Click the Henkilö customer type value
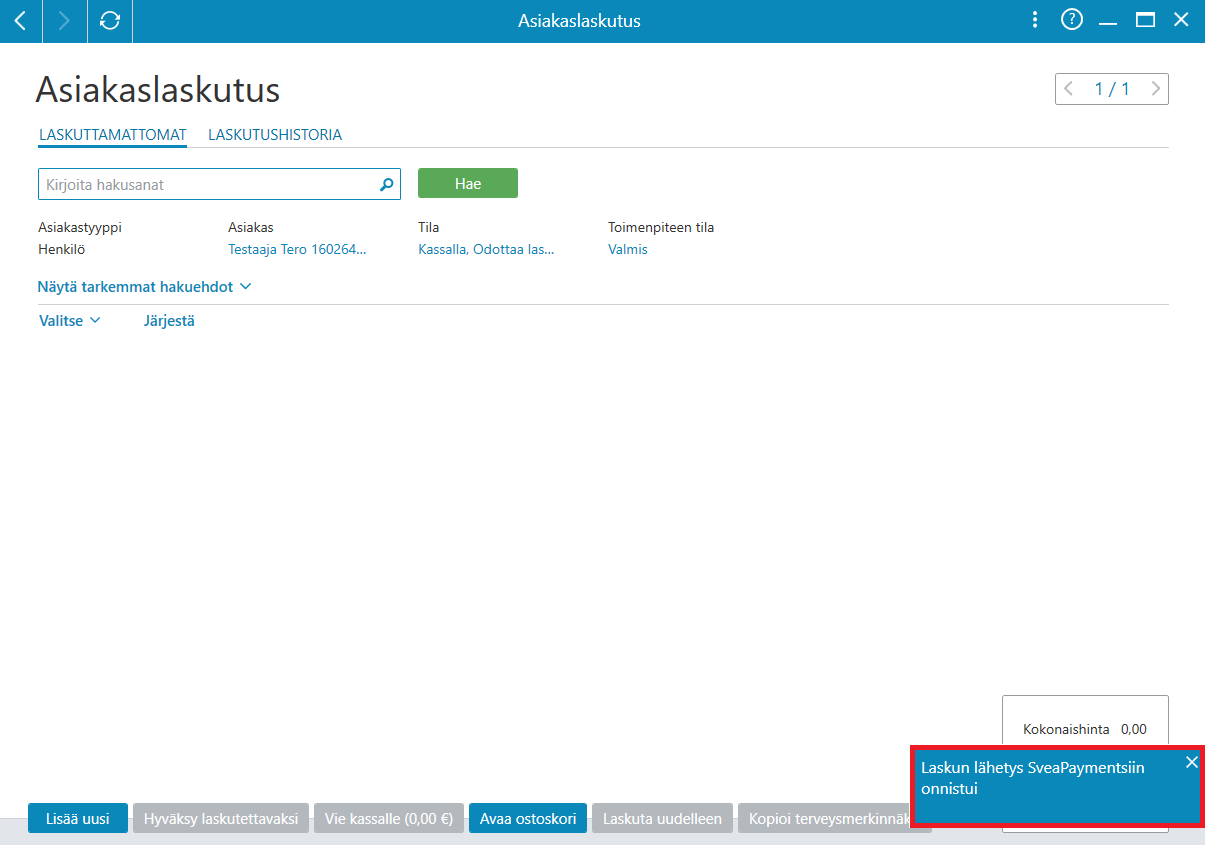The height and width of the screenshot is (845, 1205). click(62, 250)
